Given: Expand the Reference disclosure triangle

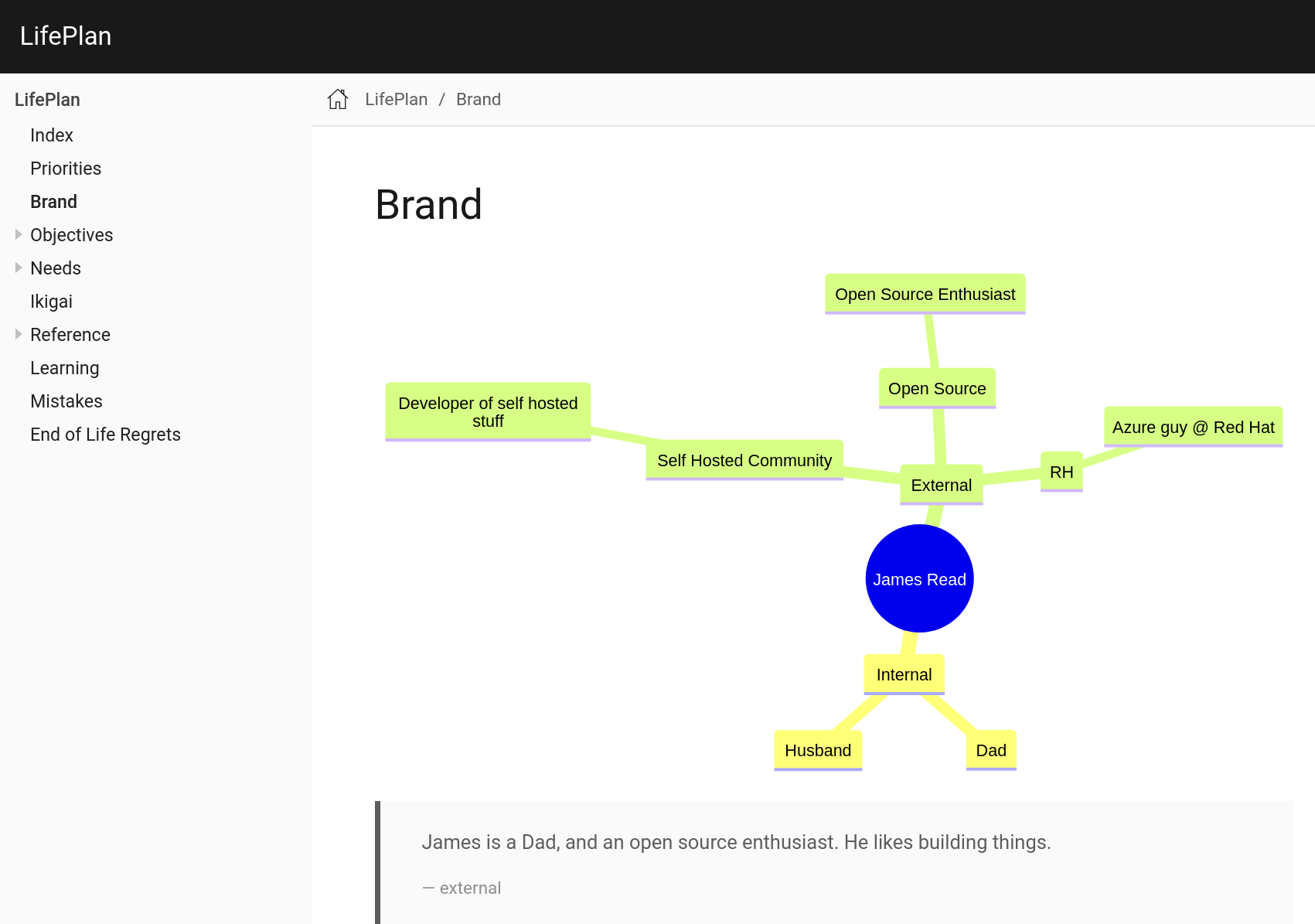Looking at the screenshot, I should click(x=19, y=334).
